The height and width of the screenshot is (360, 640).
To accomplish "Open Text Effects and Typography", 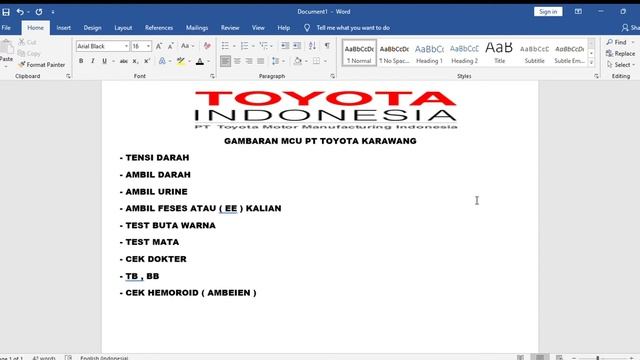I will tap(162, 61).
